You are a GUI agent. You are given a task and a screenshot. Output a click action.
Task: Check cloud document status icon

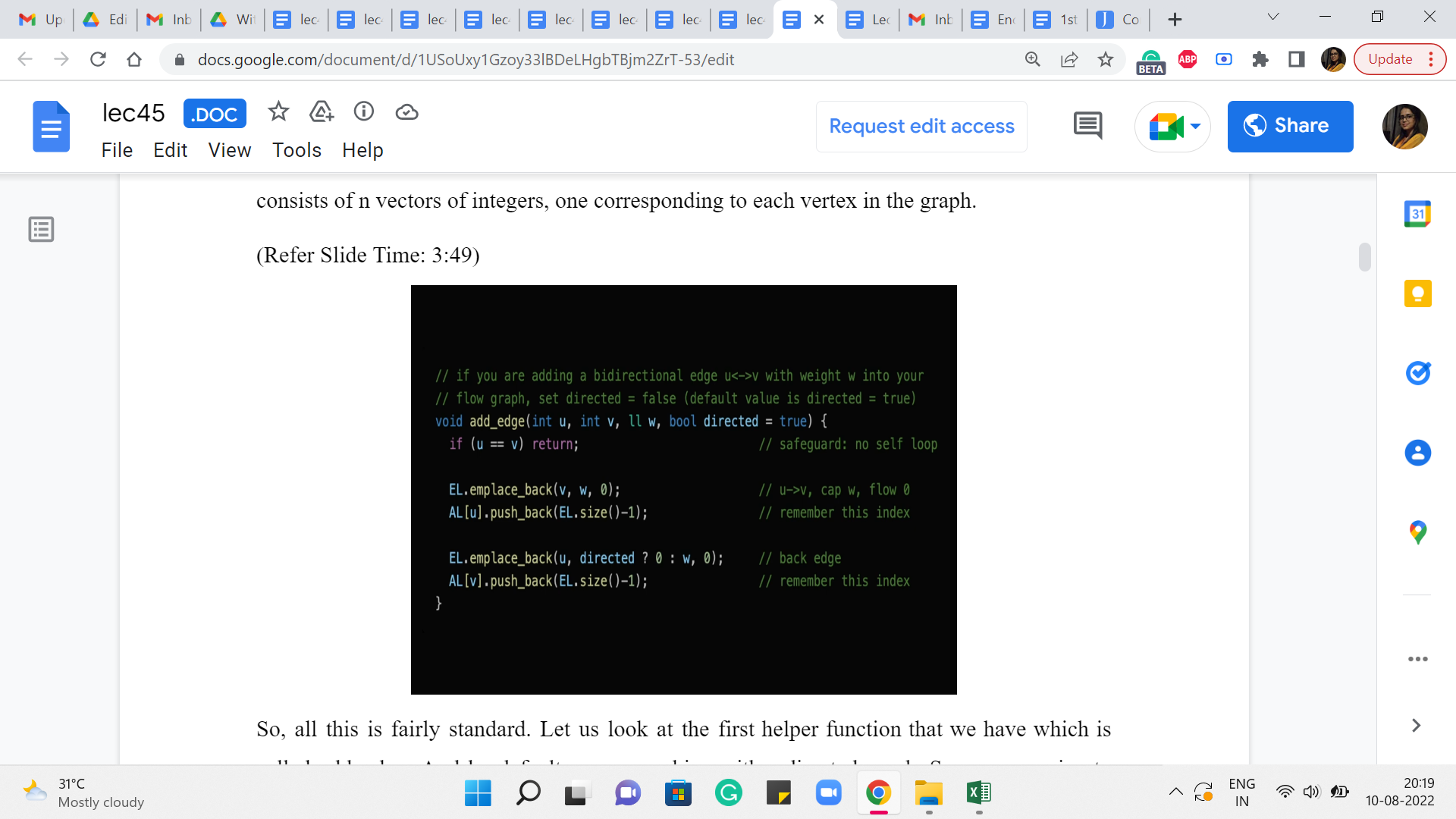pos(407,112)
